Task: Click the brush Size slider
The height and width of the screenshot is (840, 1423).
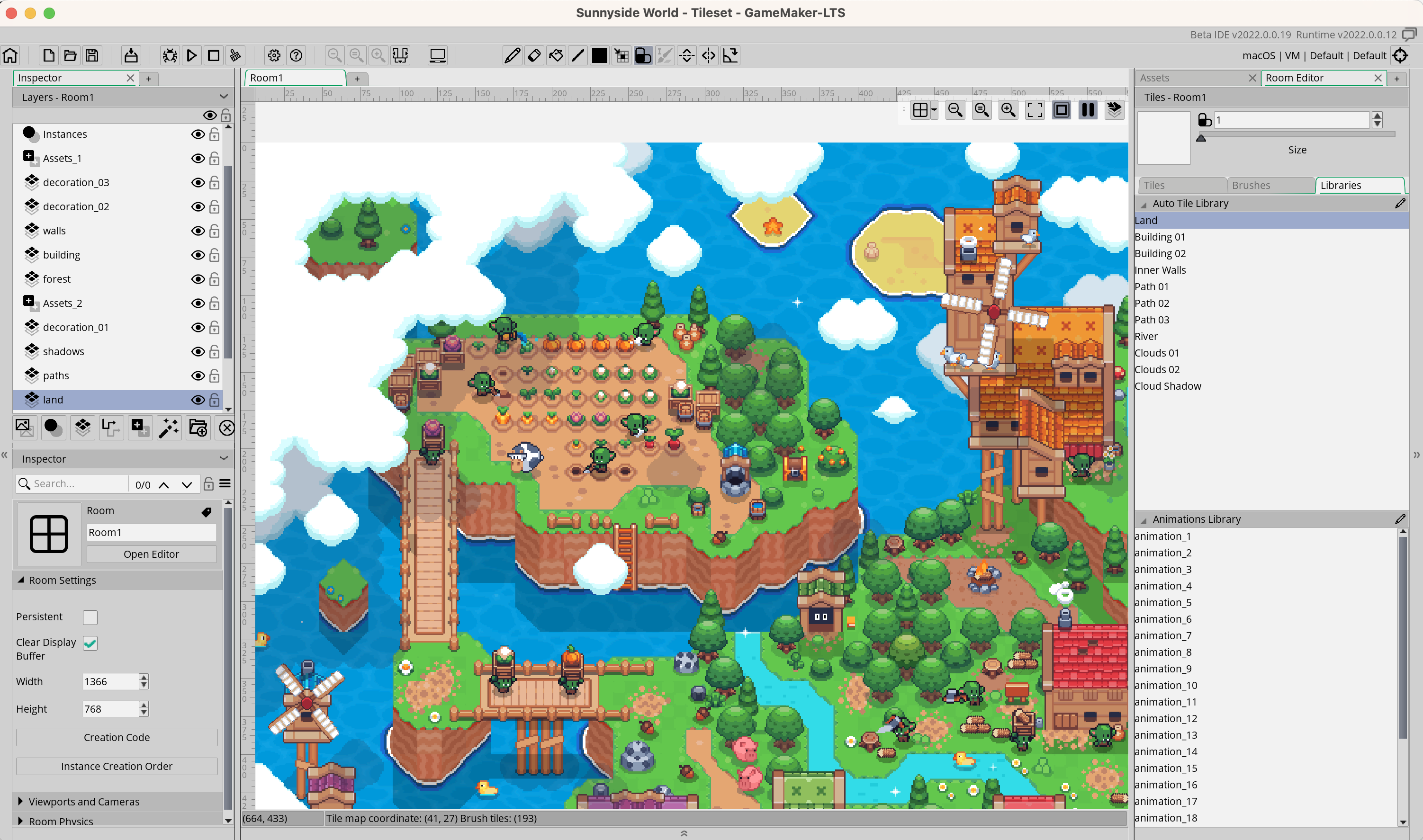Action: [1297, 135]
